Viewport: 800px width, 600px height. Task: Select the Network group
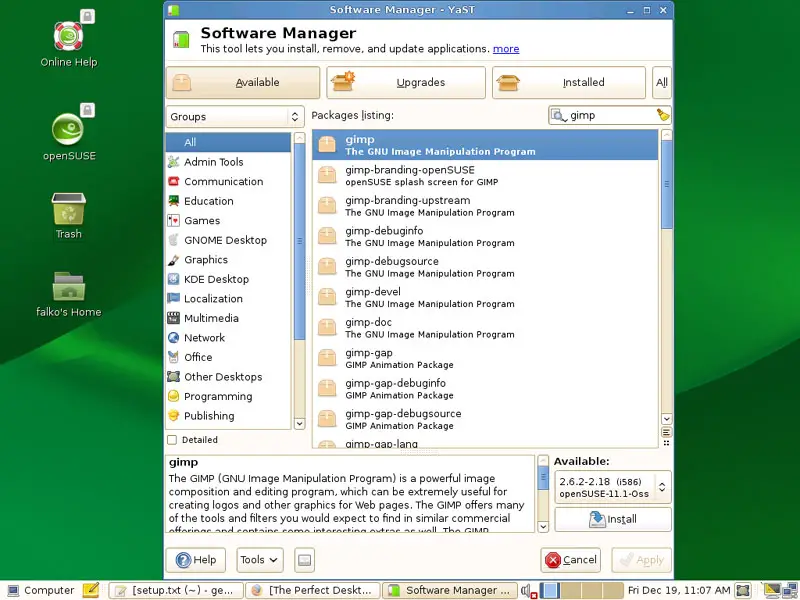[x=229, y=338]
